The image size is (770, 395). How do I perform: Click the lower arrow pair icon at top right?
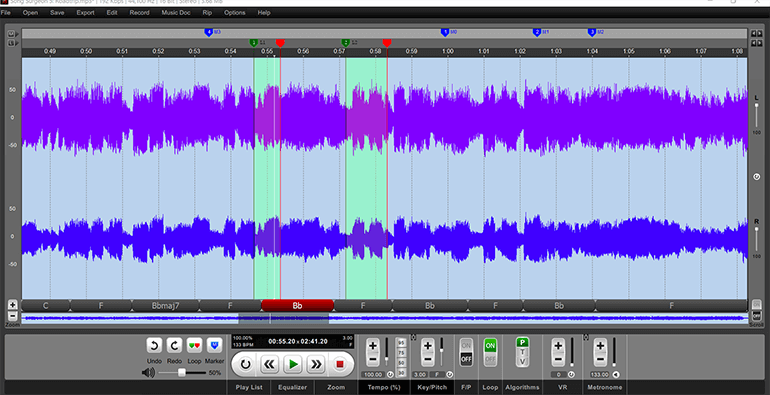point(757,43)
